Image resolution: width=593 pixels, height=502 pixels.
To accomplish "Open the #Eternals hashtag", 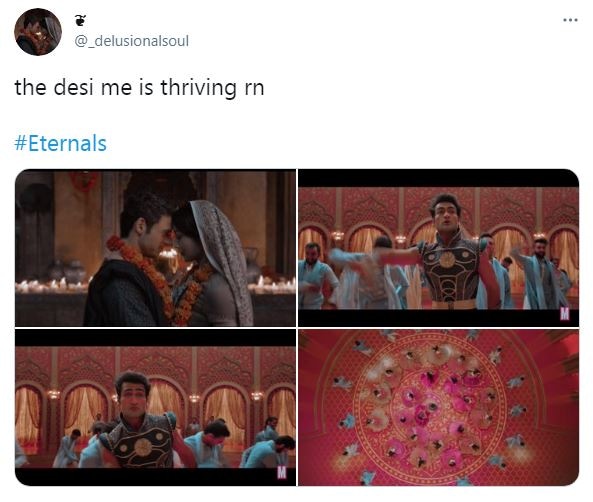I will (61, 143).
